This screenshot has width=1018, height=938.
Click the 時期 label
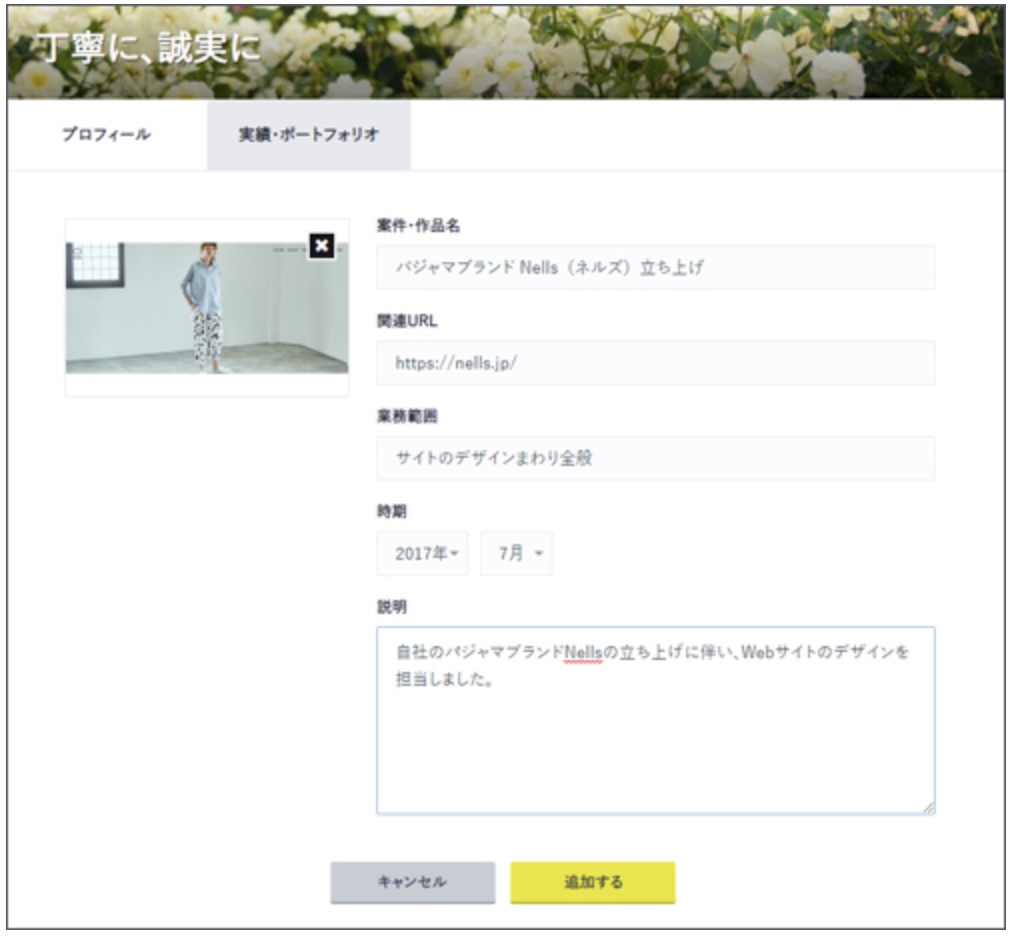pos(392,512)
